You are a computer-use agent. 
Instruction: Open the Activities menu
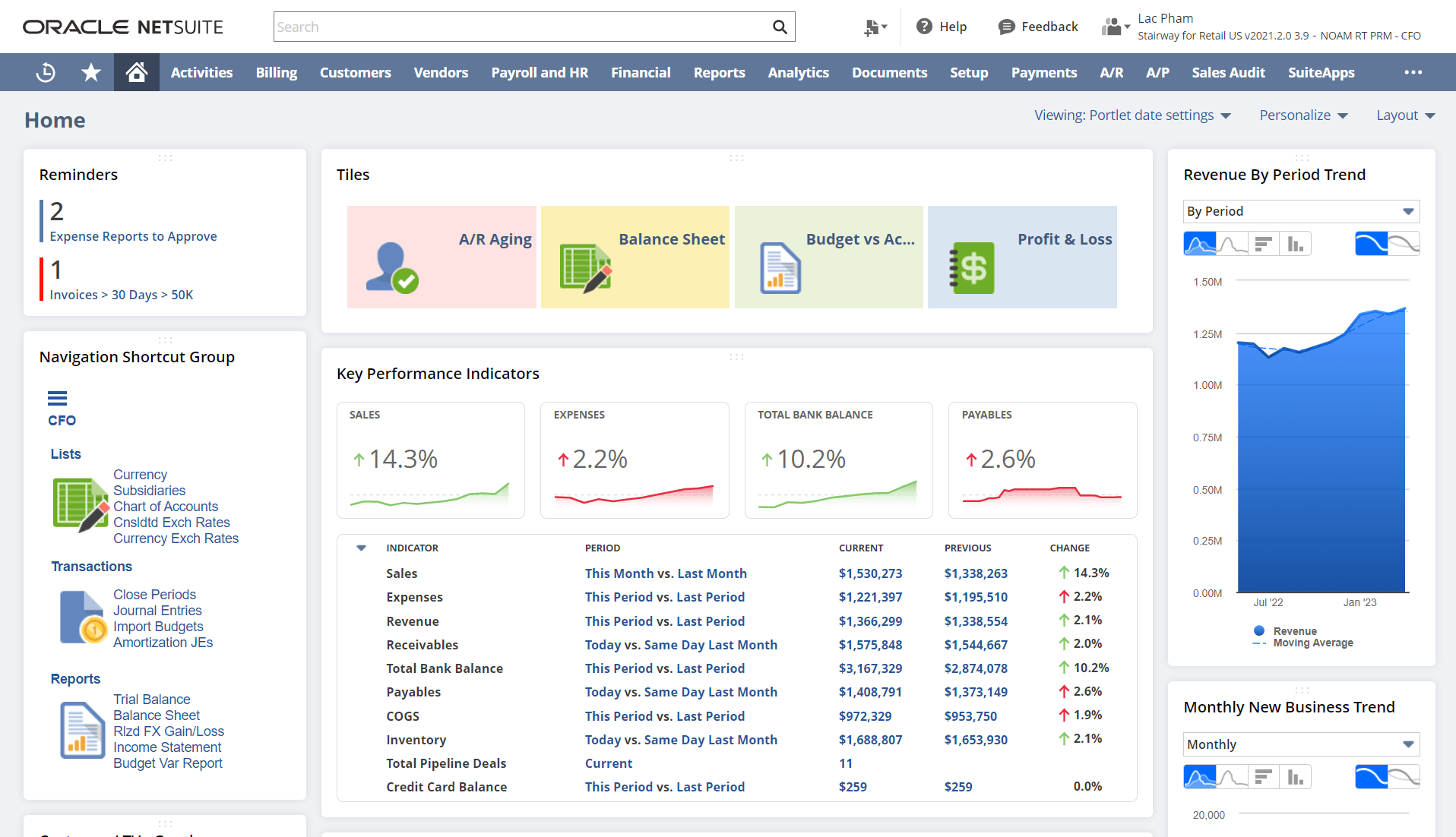pyautogui.click(x=201, y=72)
